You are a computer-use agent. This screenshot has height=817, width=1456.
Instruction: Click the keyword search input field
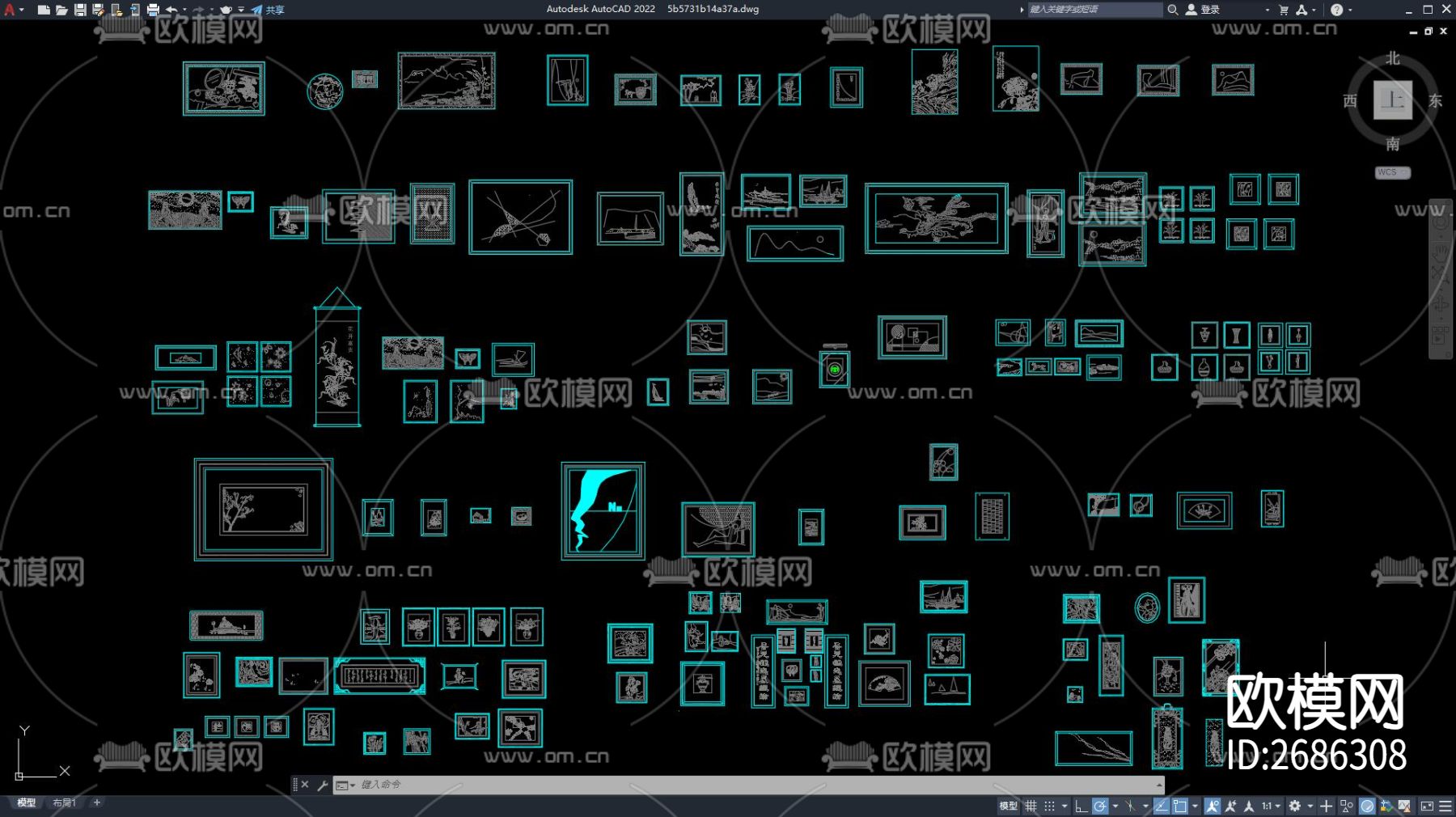click(x=1094, y=10)
